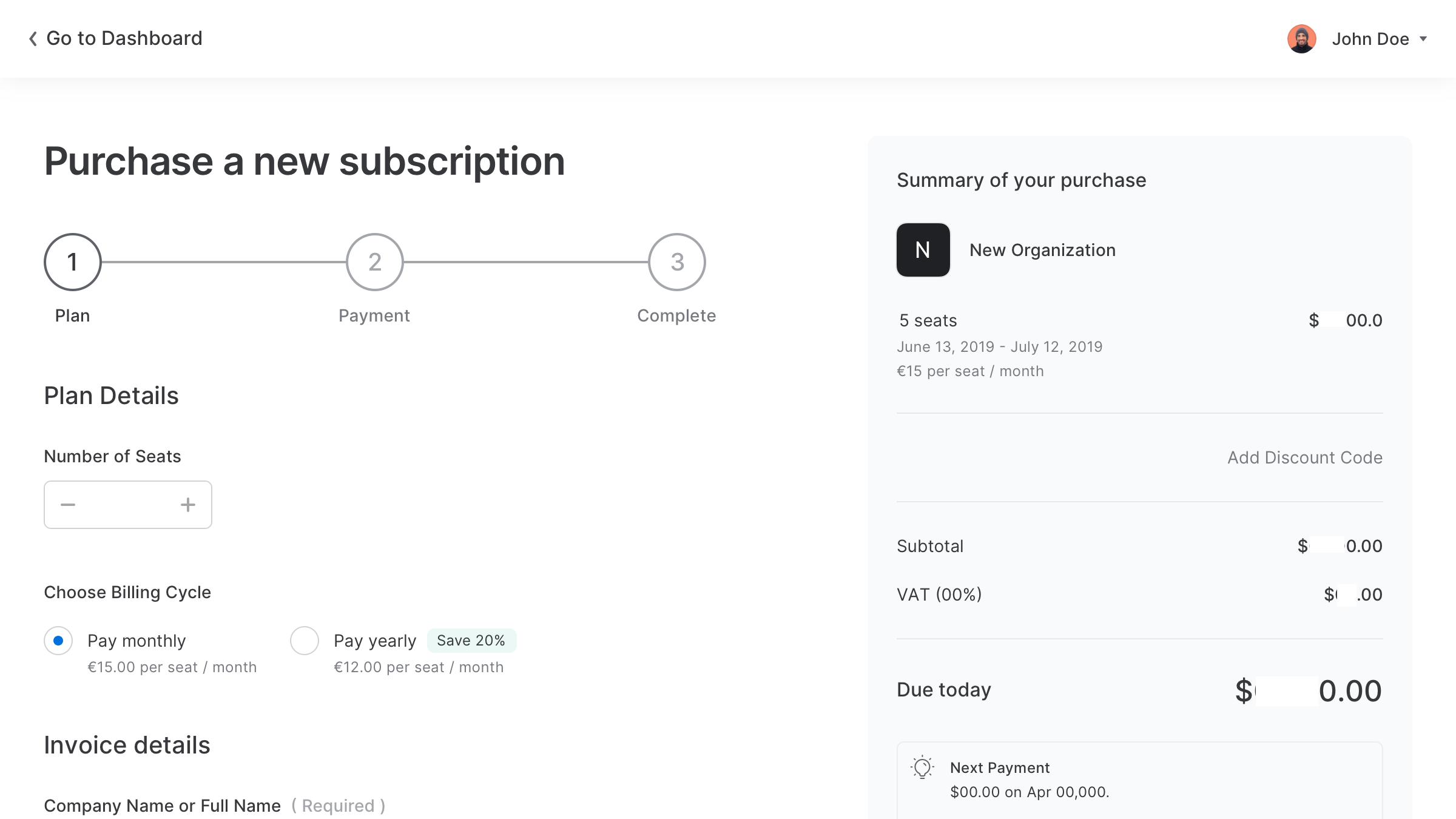Expand the John Doe dropdown arrow

(1423, 39)
